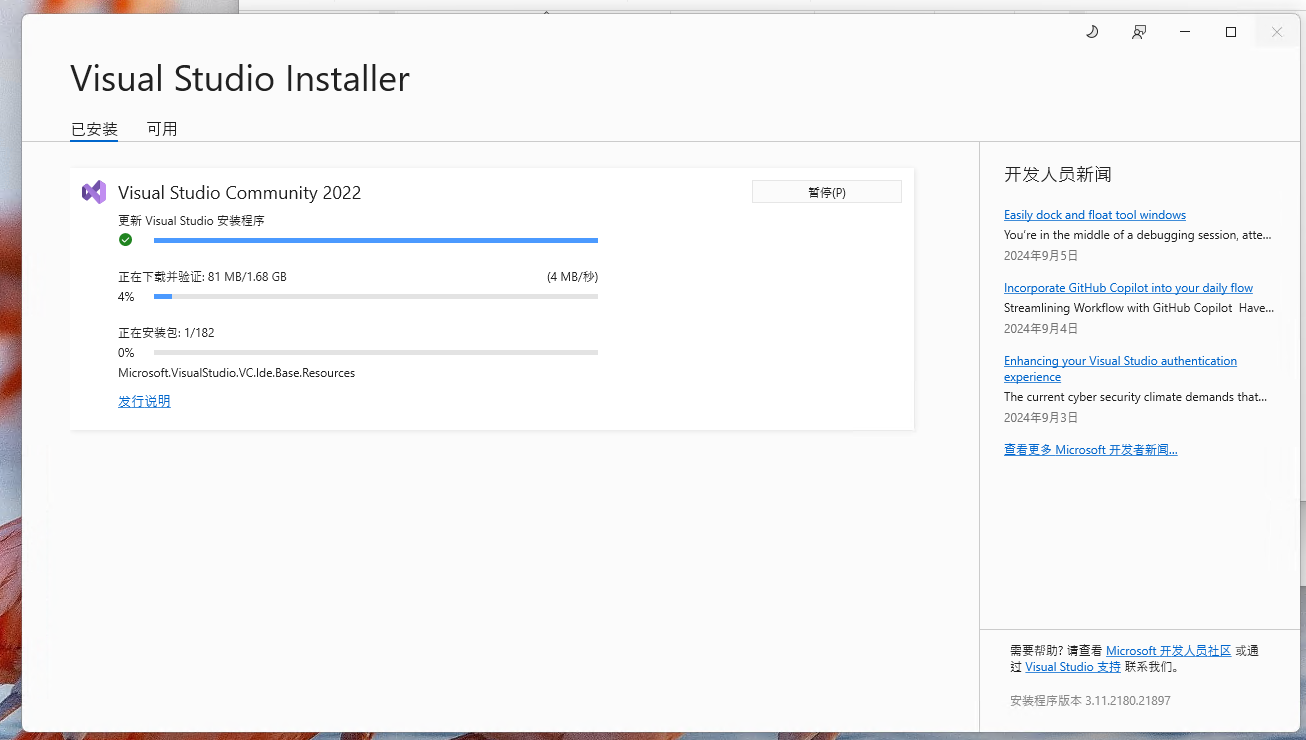This screenshot has width=1306, height=740.
Task: Open the 发行说明 release notes link
Action: [x=144, y=401]
